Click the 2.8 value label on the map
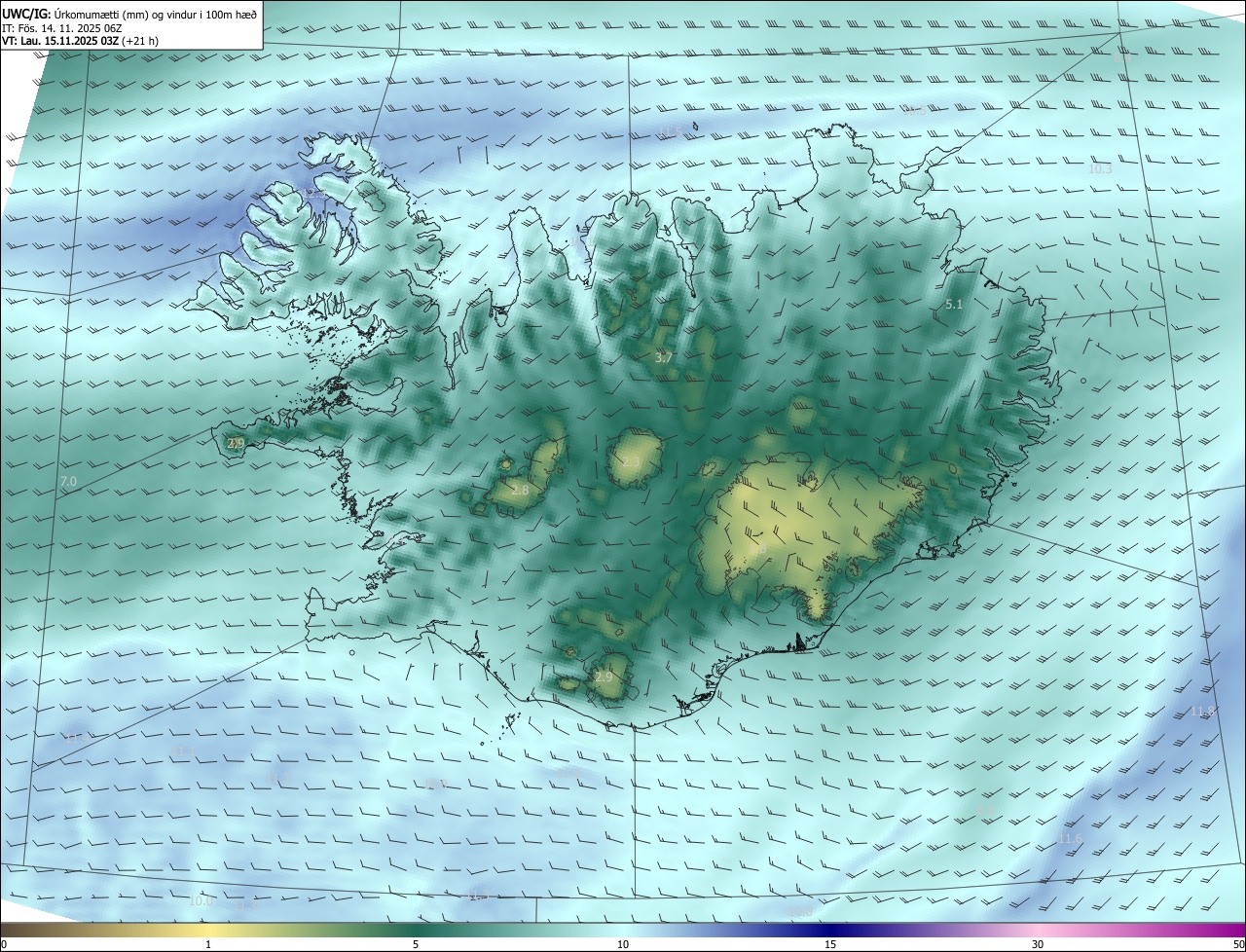The image size is (1246, 952). (x=520, y=490)
